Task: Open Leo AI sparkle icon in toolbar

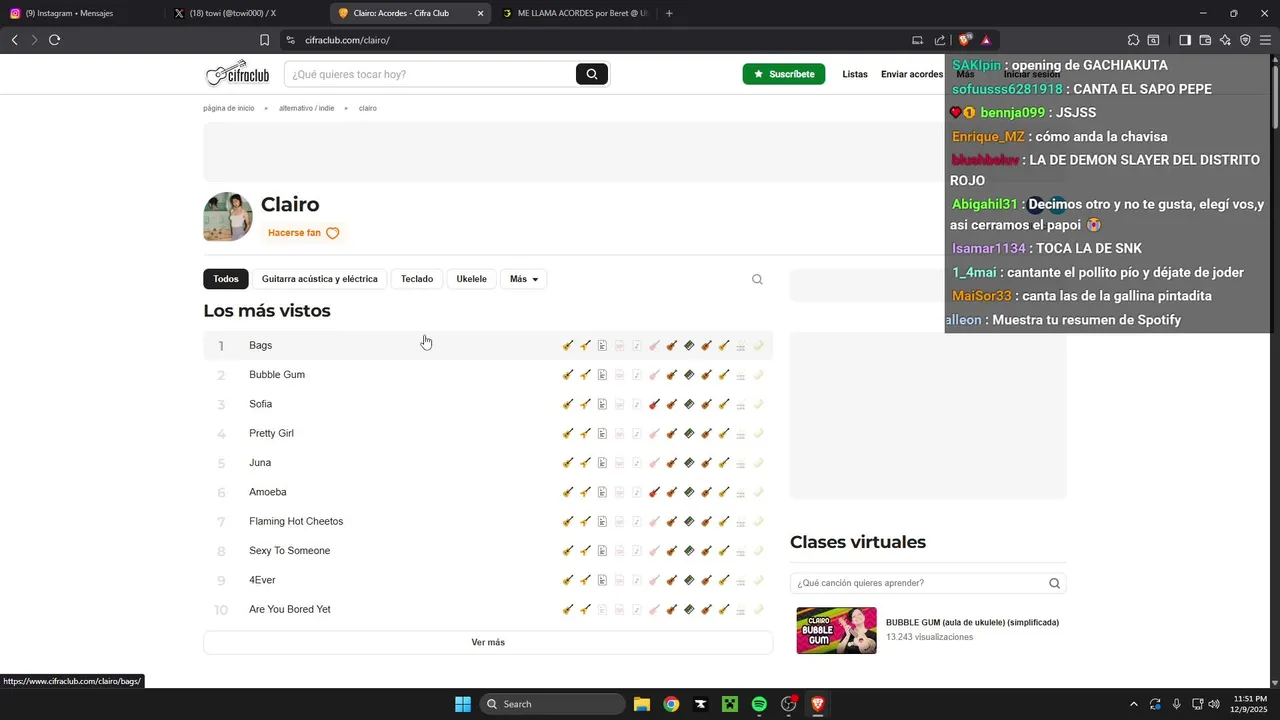Action: [x=1225, y=40]
